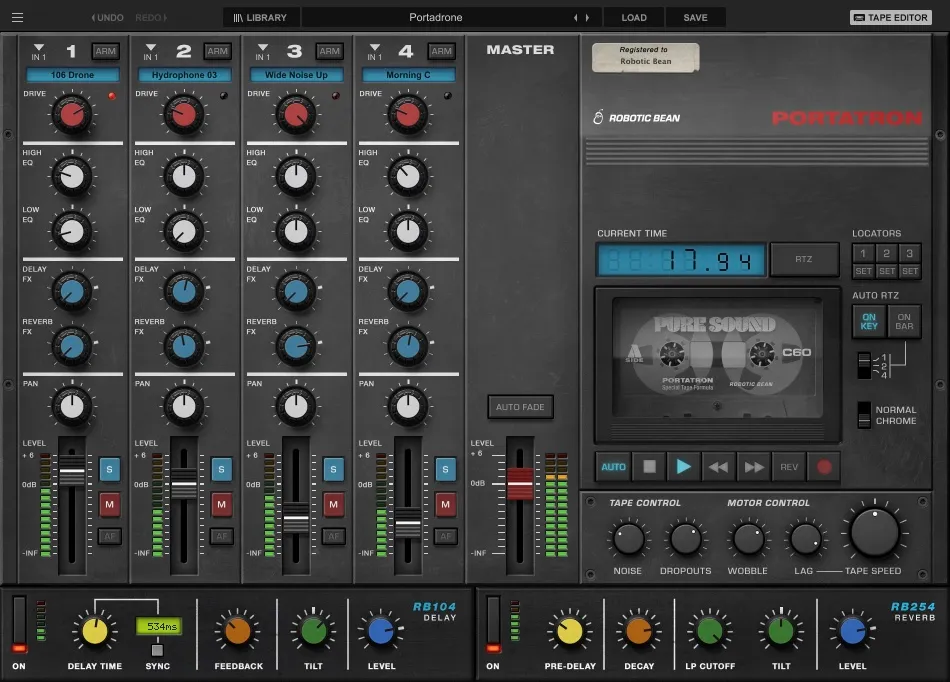Open the hamburger menu icon
950x682 pixels.
click(x=18, y=18)
